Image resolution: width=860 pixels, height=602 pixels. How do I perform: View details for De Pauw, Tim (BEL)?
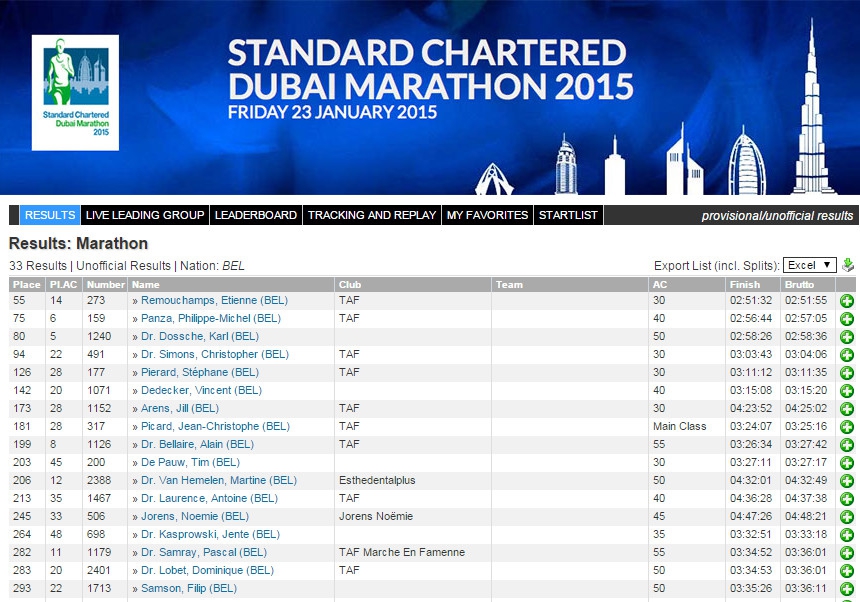pos(190,463)
